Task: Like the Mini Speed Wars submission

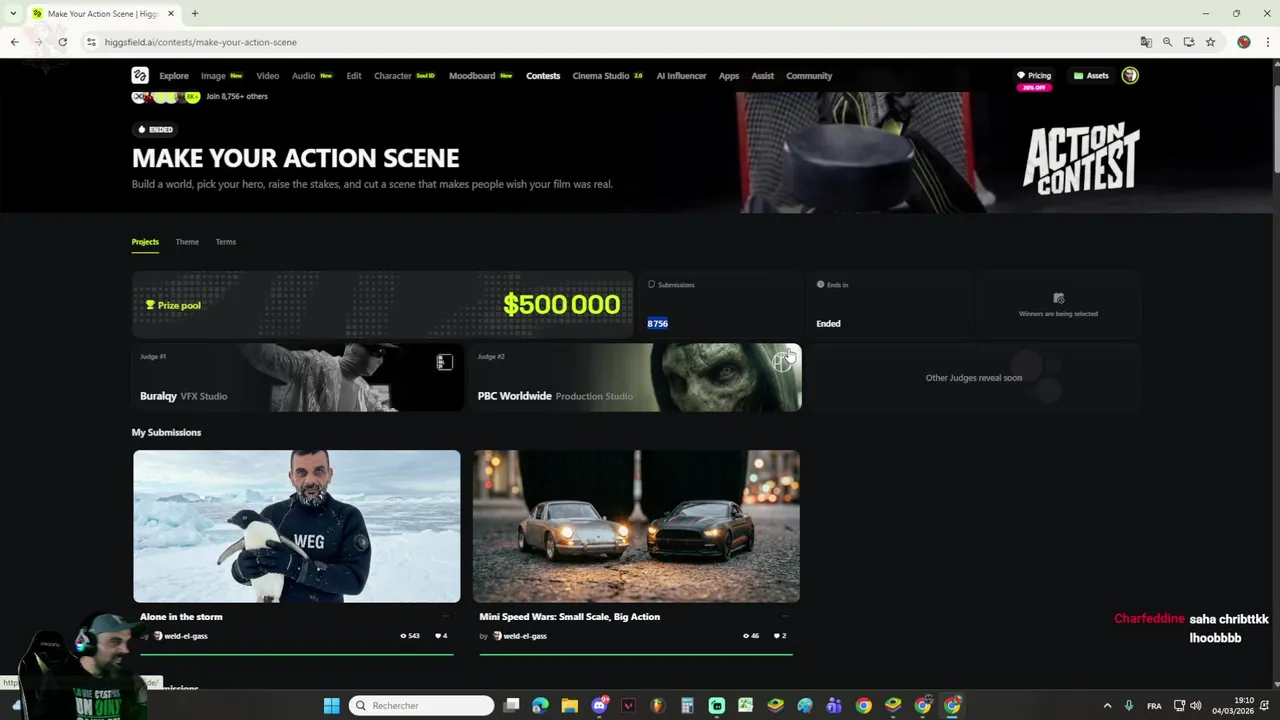Action: (779, 636)
